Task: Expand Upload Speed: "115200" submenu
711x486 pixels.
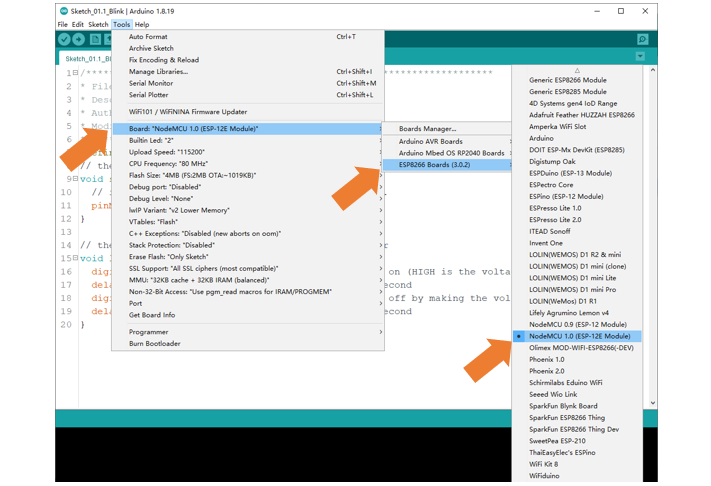Action: pyautogui.click(x=248, y=152)
